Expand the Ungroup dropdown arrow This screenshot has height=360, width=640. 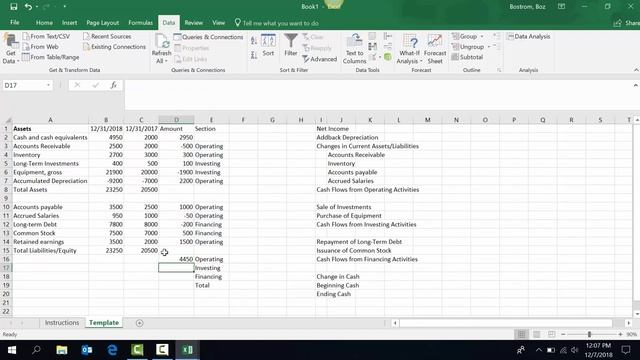point(489,47)
